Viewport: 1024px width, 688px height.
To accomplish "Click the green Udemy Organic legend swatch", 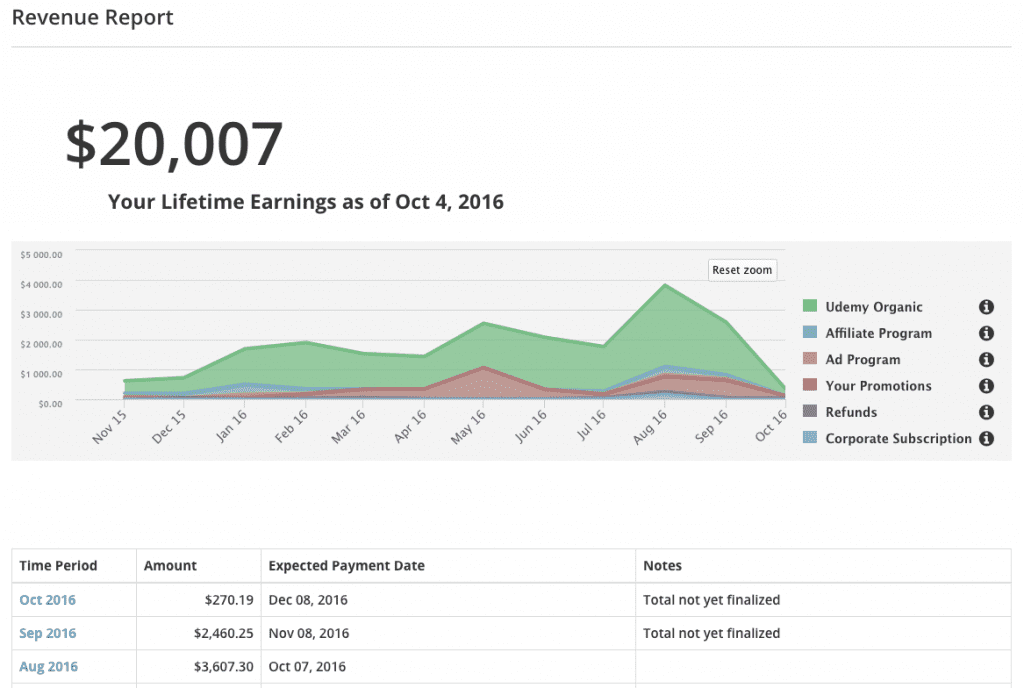I will (808, 306).
